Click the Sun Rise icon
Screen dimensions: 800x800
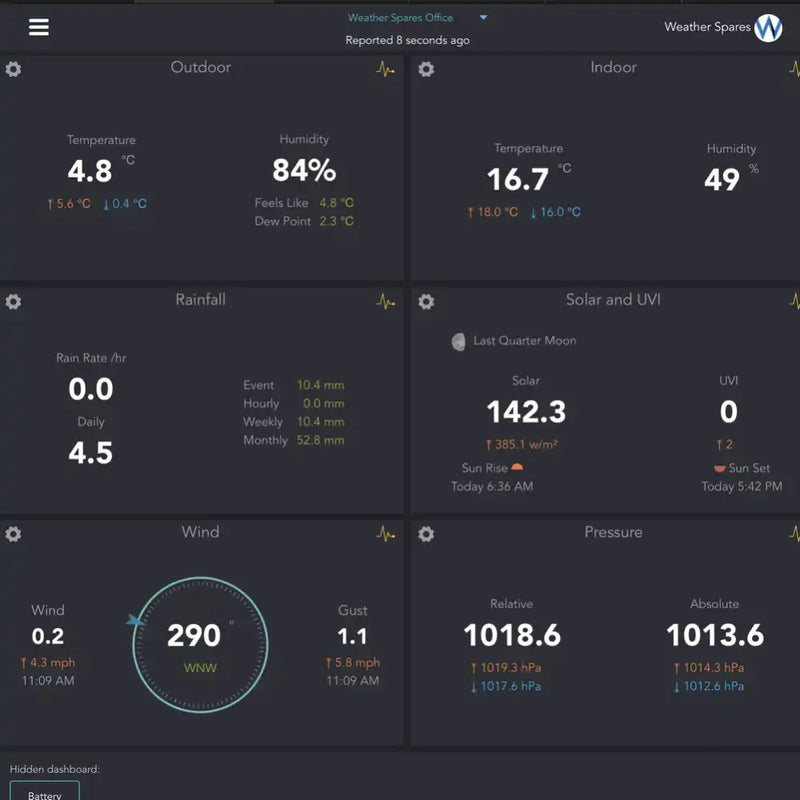click(517, 467)
